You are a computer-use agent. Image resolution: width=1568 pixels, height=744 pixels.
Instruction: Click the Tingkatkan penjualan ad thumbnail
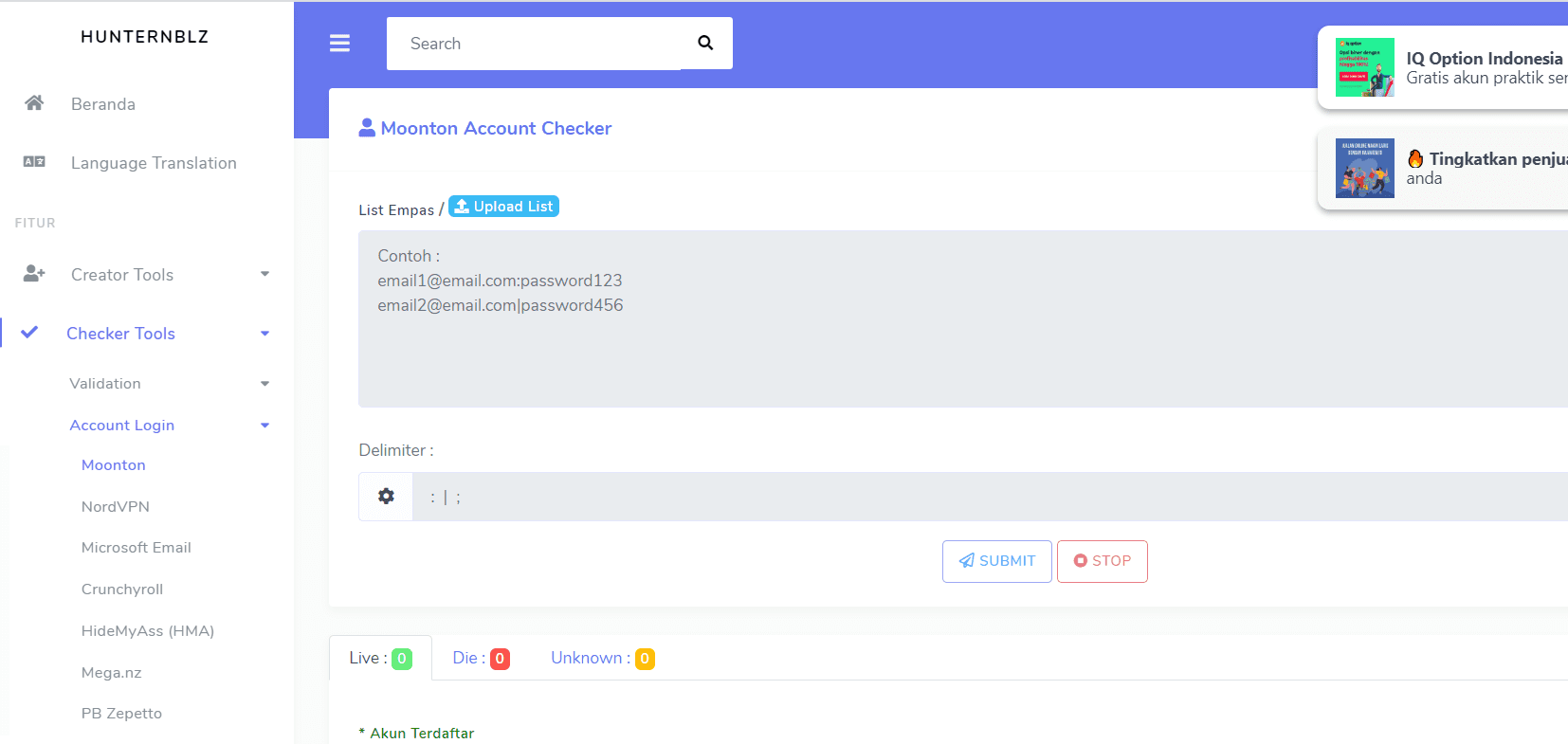1365,169
